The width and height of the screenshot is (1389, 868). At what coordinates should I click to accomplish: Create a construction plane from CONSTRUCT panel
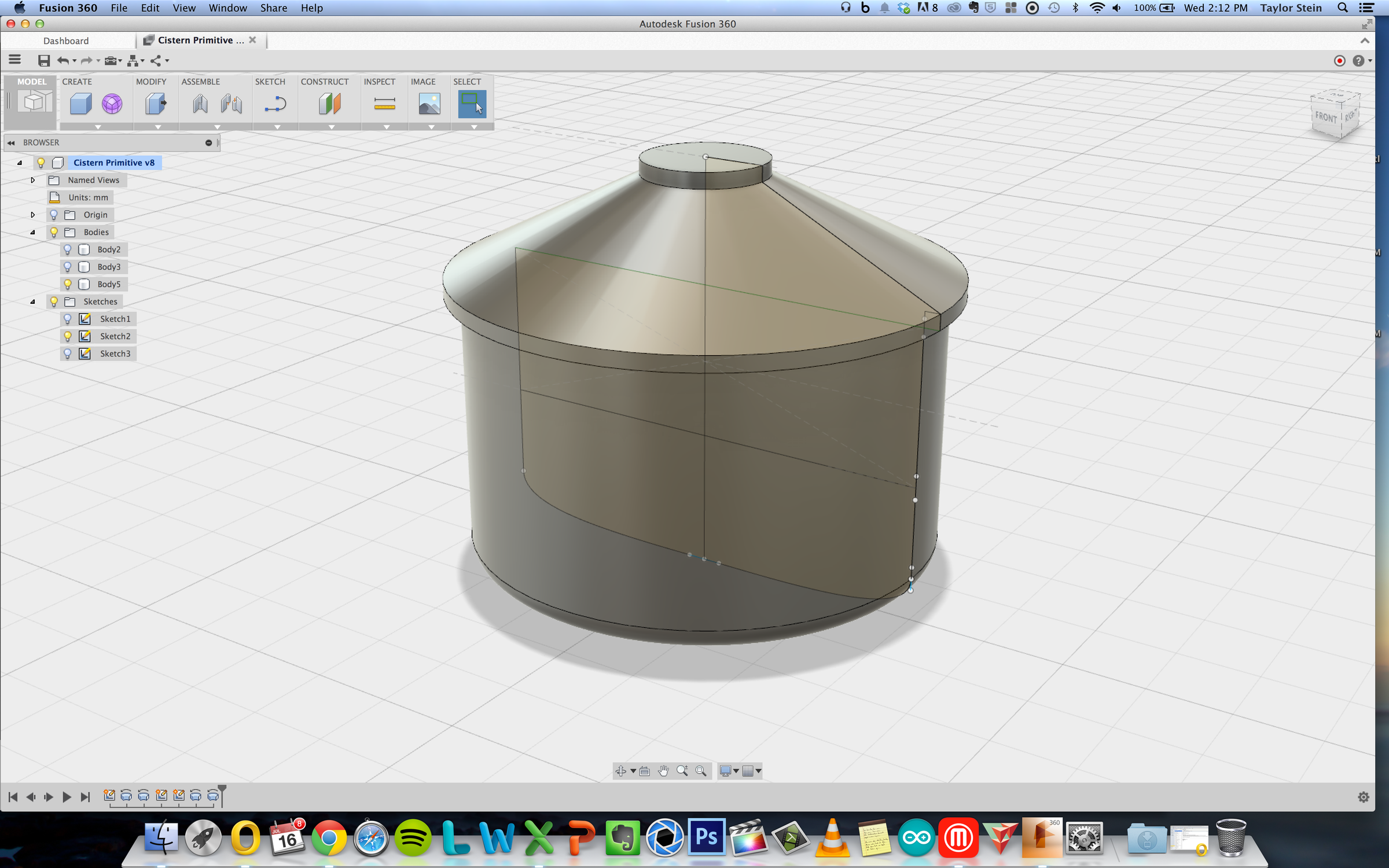(x=328, y=103)
